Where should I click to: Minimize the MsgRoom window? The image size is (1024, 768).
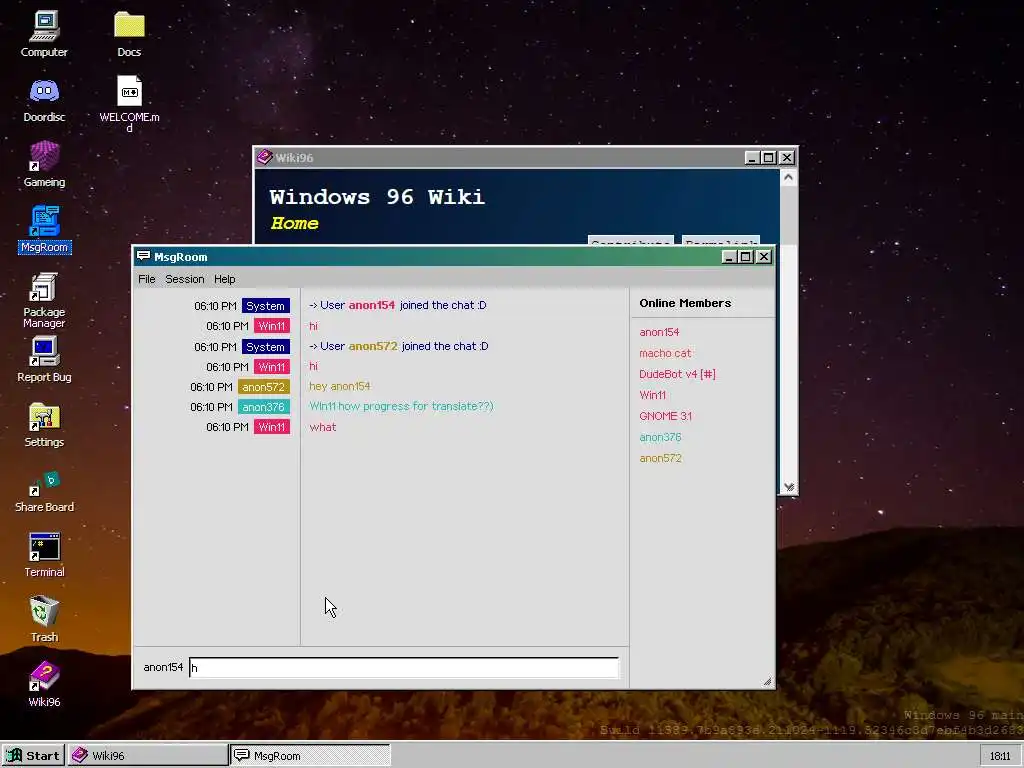[729, 257]
